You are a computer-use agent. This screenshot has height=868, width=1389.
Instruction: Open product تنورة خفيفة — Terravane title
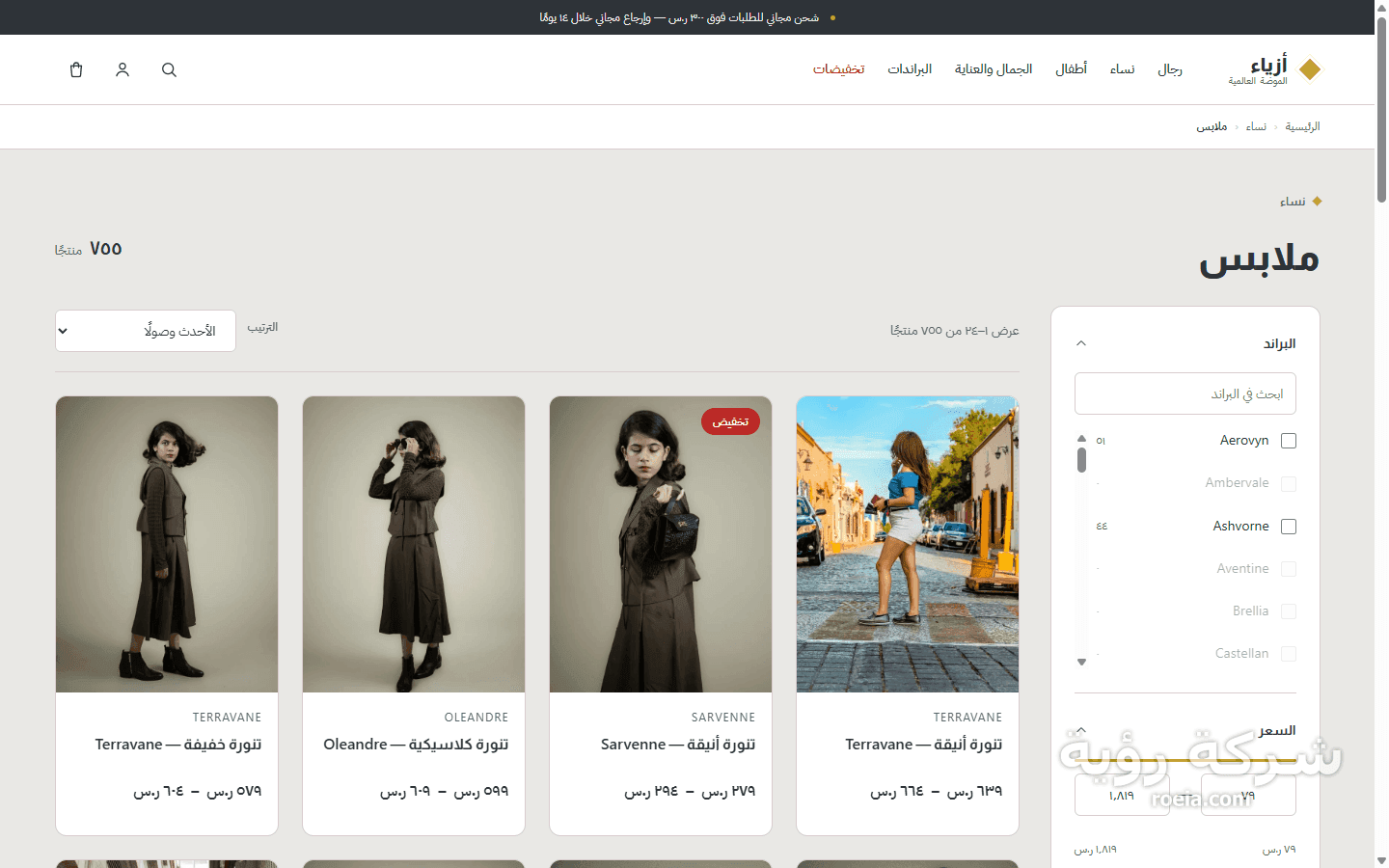click(x=178, y=745)
